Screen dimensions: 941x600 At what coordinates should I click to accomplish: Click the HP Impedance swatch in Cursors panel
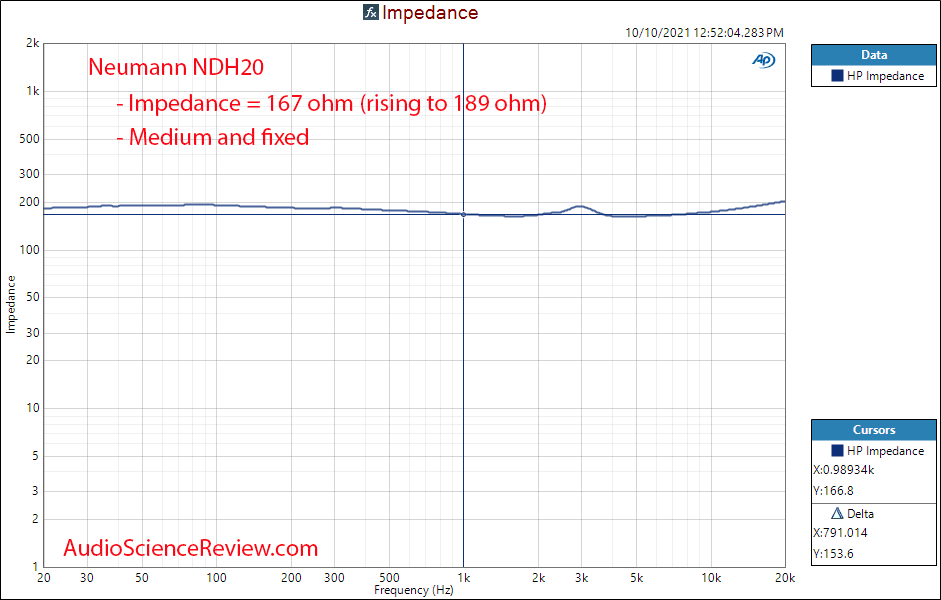click(837, 451)
